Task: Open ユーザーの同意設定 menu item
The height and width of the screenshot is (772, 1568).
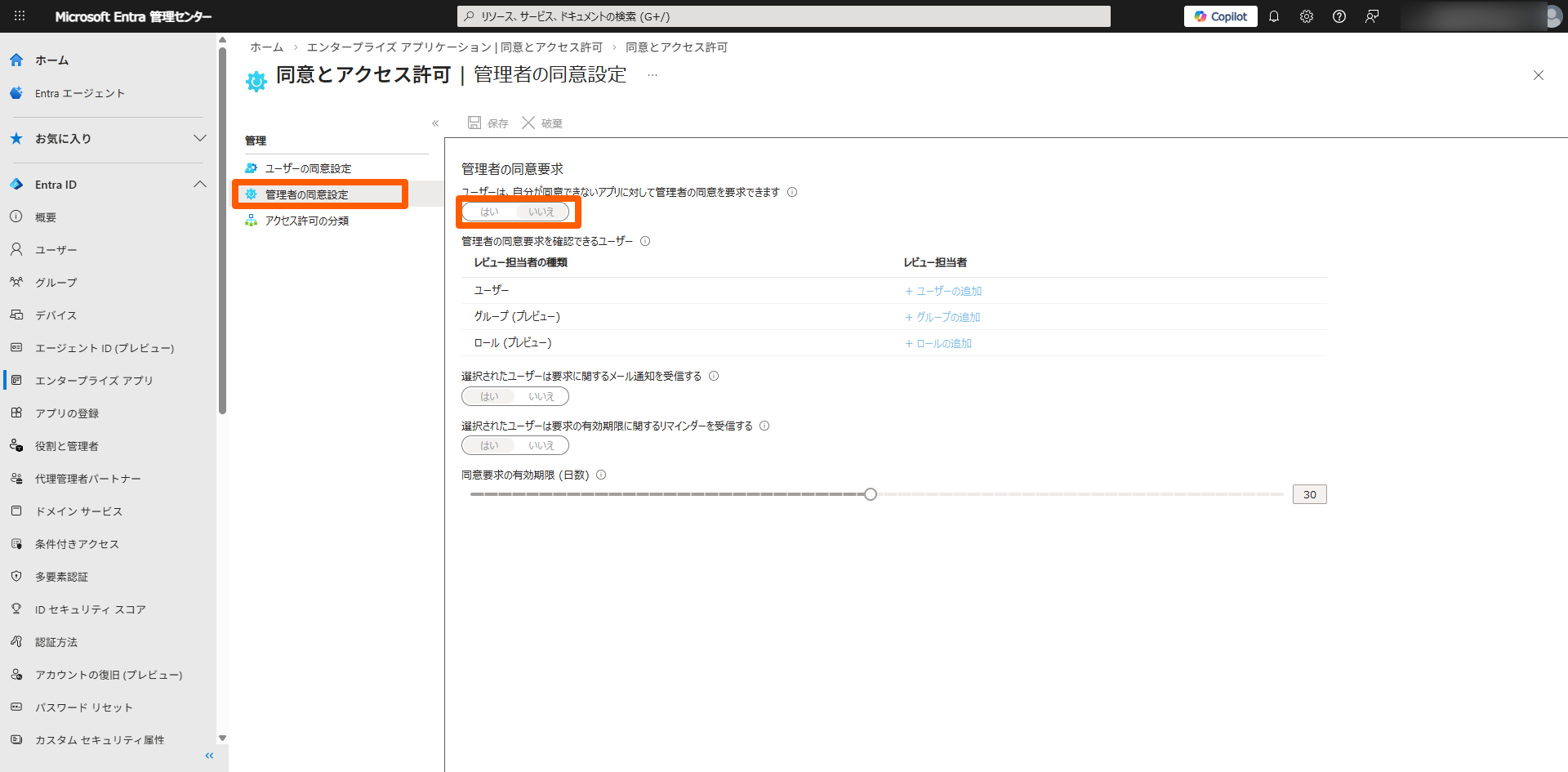Action: (x=308, y=168)
